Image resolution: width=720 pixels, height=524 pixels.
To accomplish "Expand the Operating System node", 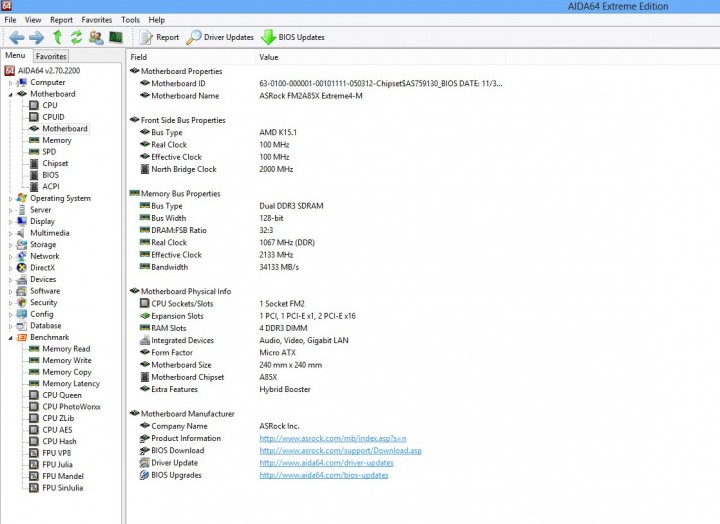I will coord(10,198).
